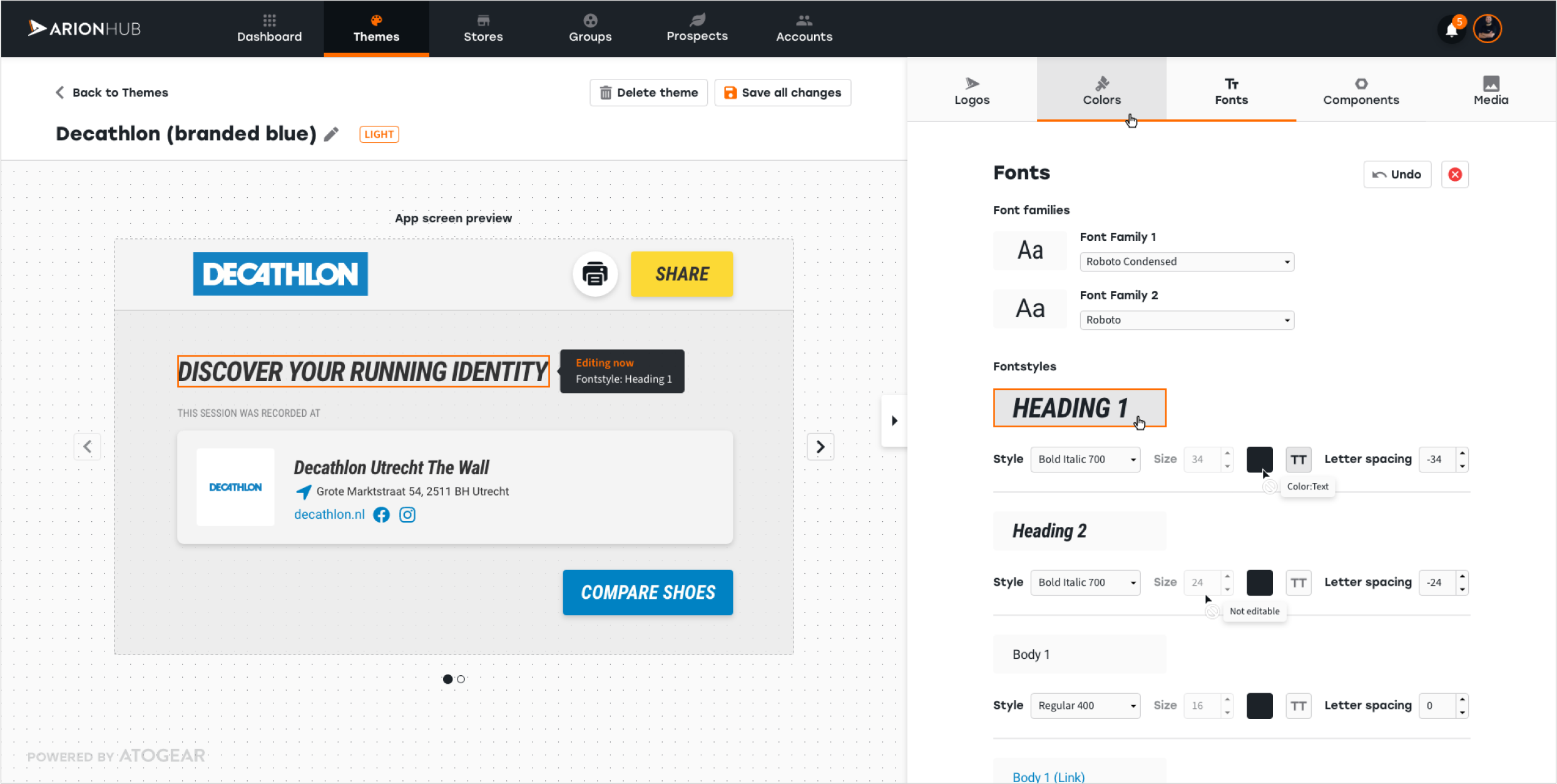Toggle uppercase TT for Body 1
The height and width of the screenshot is (784, 1557).
[1299, 706]
